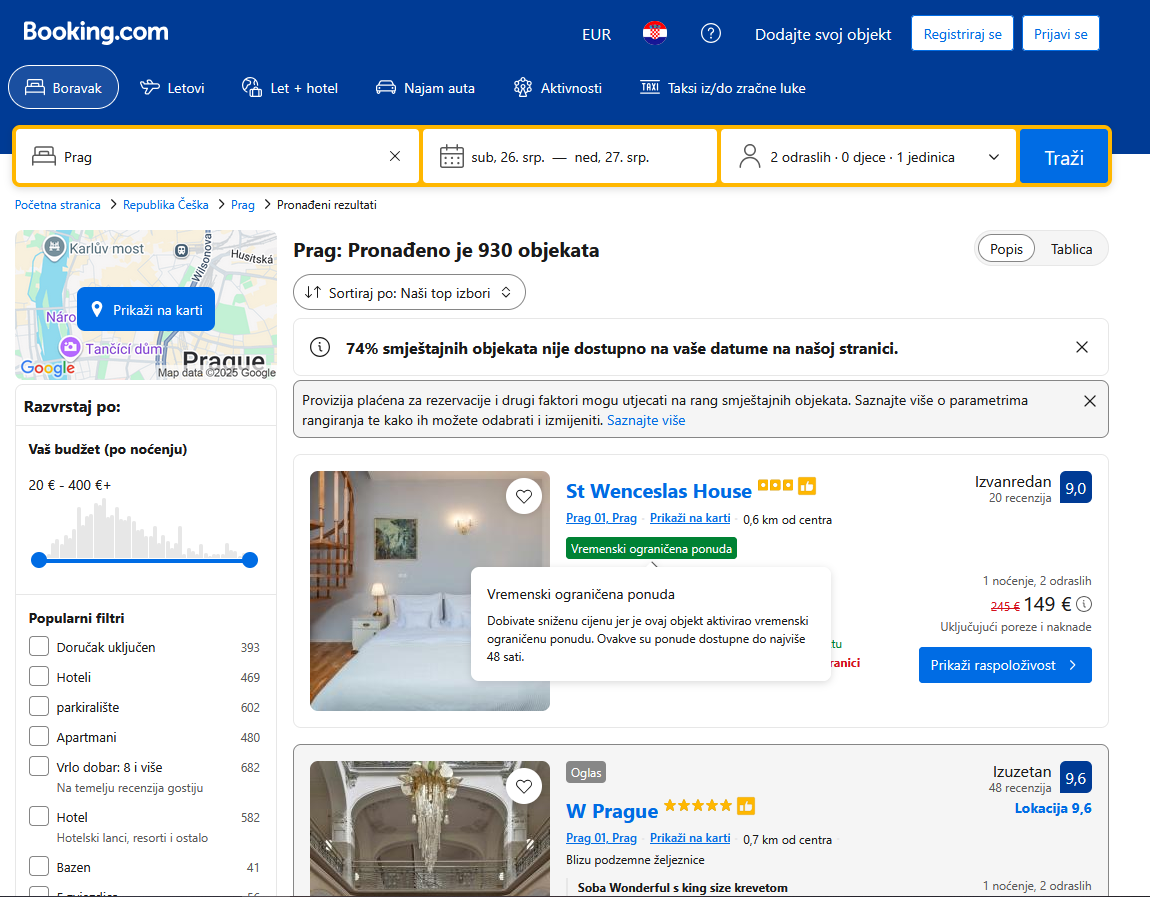This screenshot has height=897, width=1150.
Task: Open the Saznajte više link
Action: coord(646,420)
